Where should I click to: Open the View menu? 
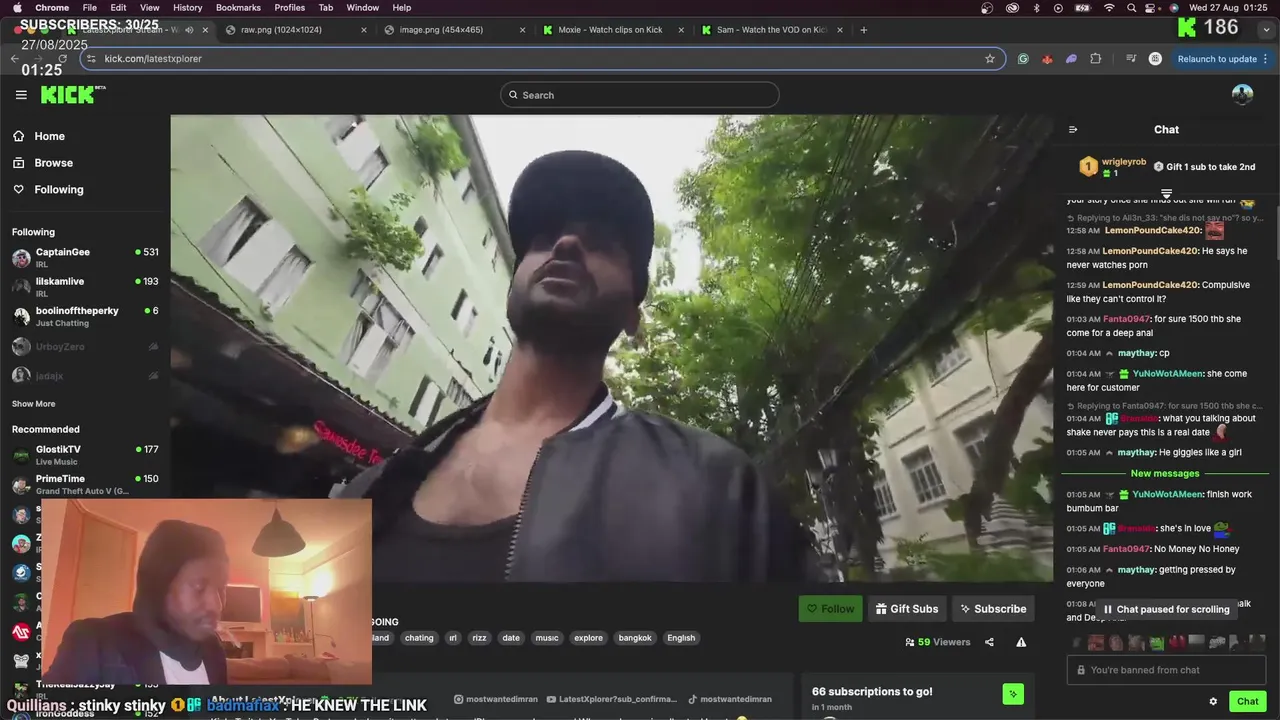[x=149, y=8]
